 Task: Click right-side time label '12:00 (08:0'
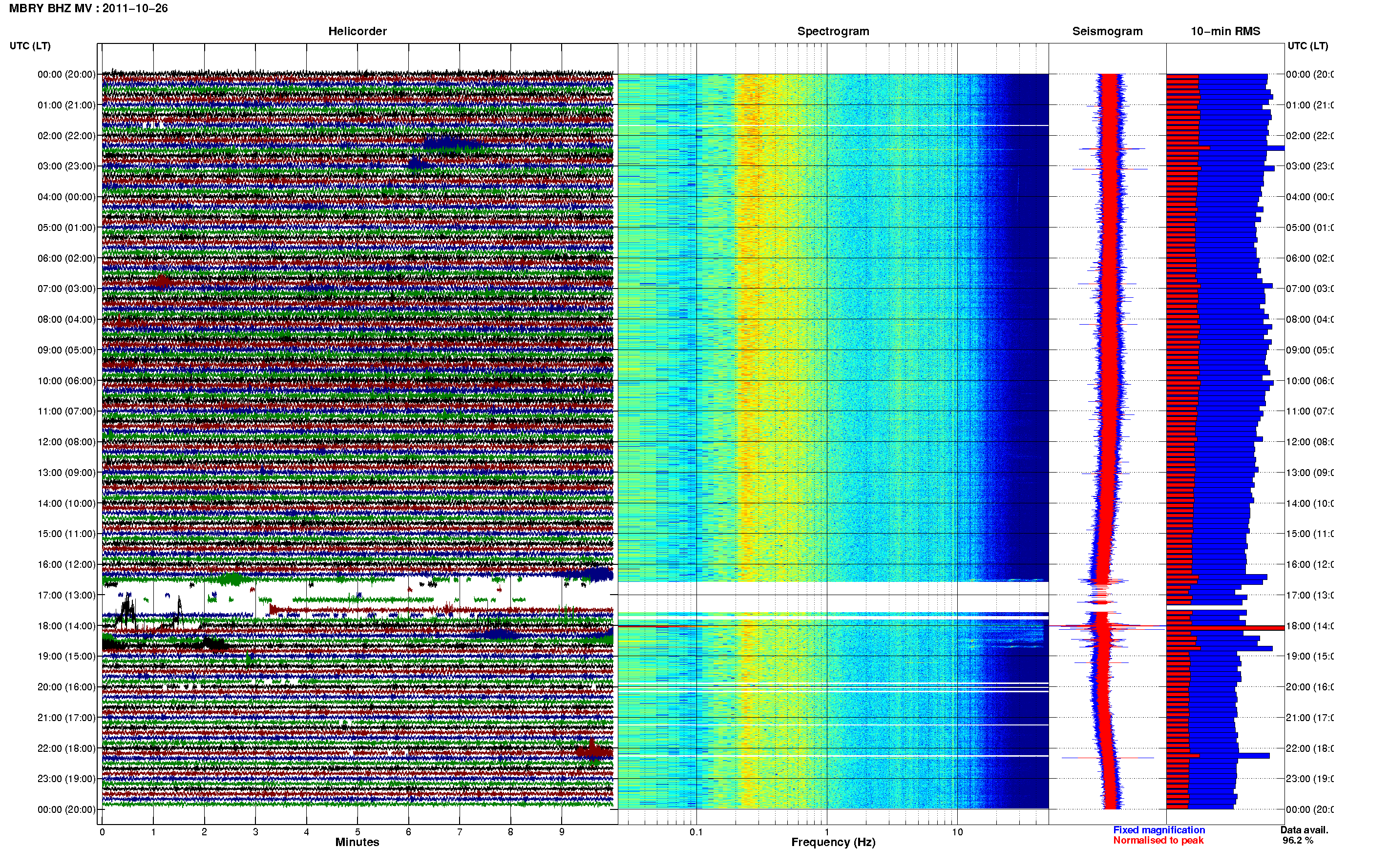click(1310, 441)
